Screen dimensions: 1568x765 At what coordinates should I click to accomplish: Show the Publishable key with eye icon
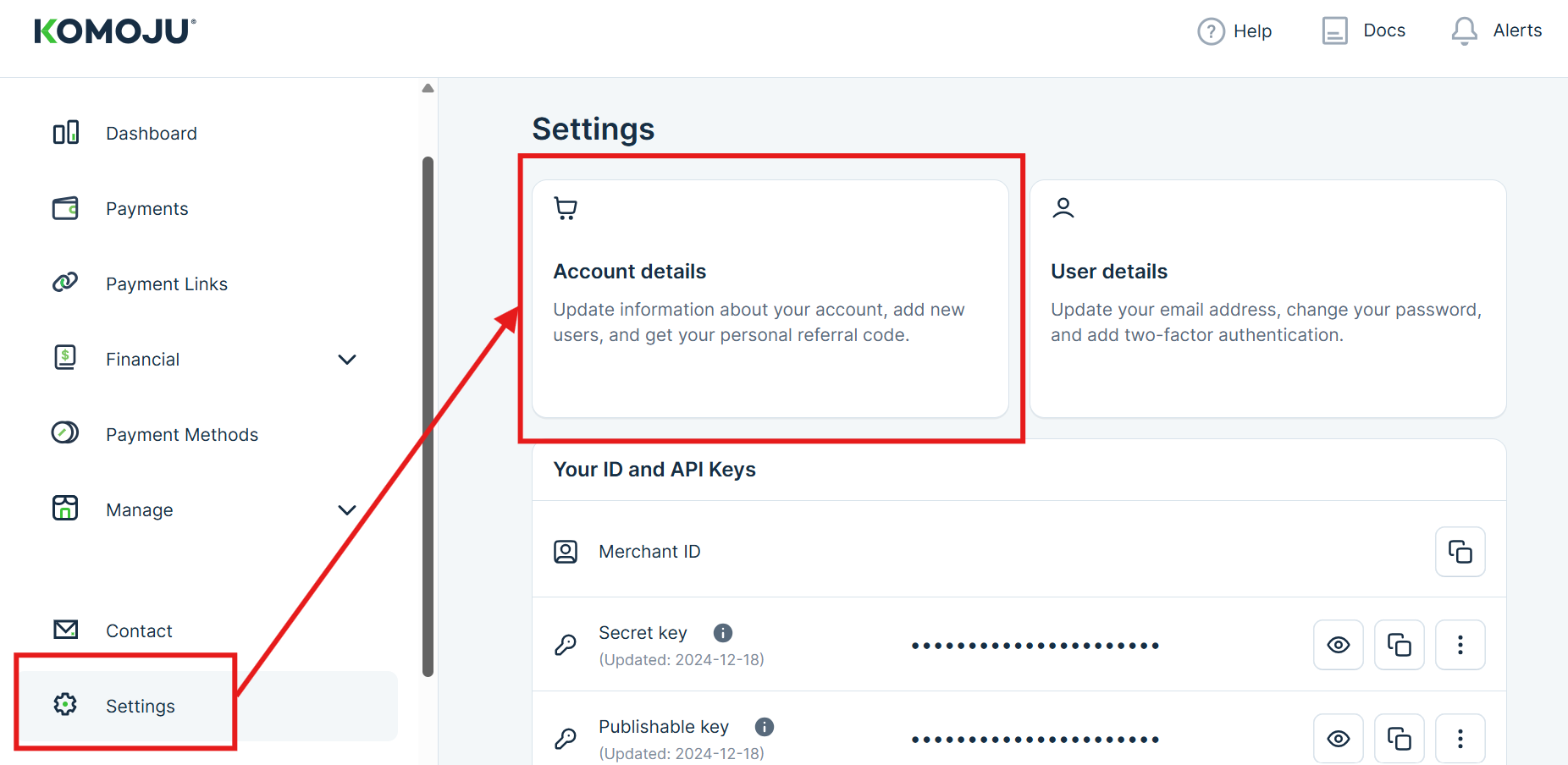[x=1338, y=739]
